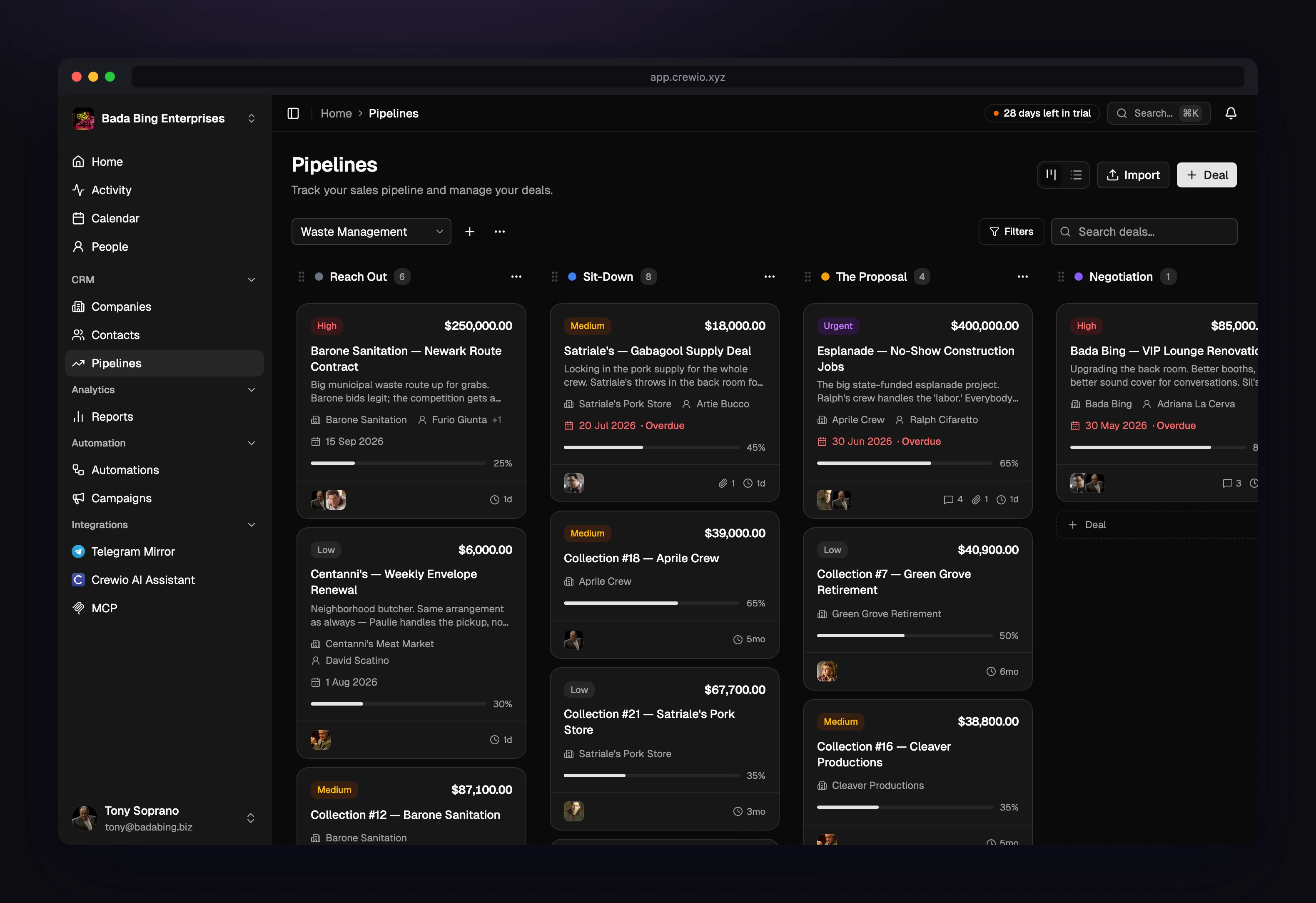Click the comments icon on Esplanade card
The height and width of the screenshot is (903, 1316).
949,499
